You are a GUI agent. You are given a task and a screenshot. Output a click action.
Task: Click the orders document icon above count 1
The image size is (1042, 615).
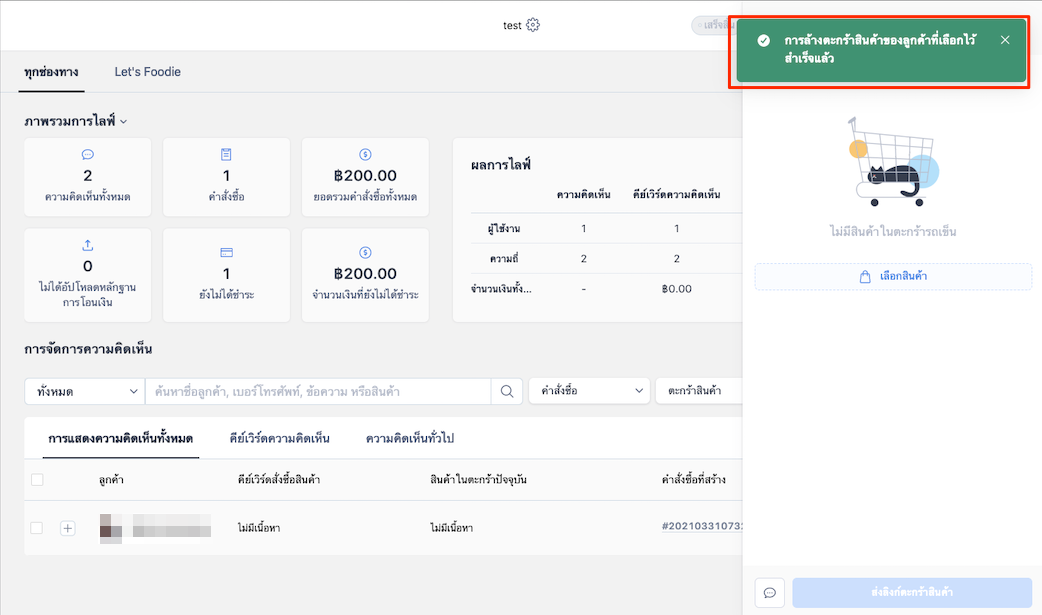(x=226, y=154)
